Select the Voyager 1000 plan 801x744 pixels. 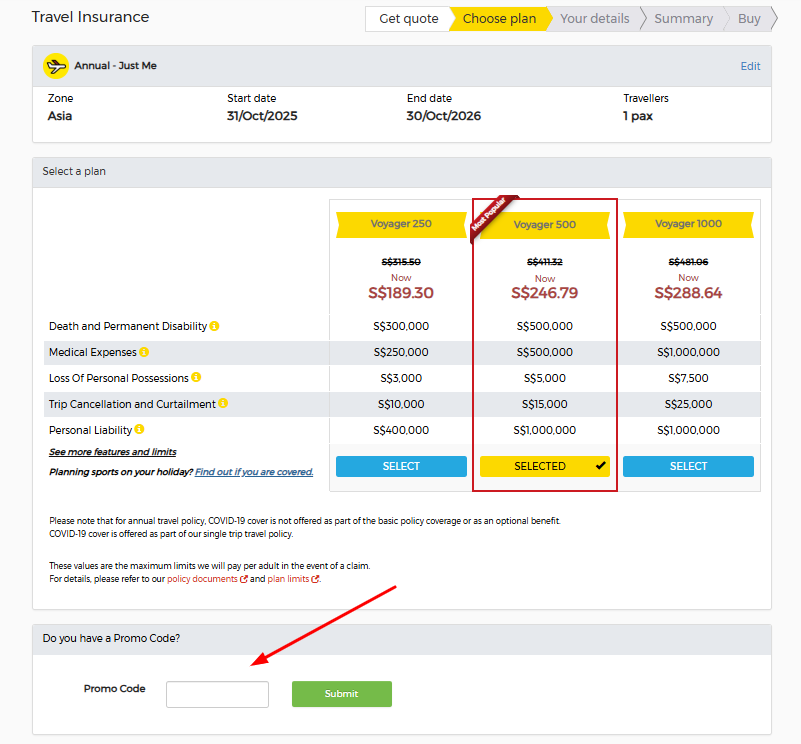tap(688, 466)
